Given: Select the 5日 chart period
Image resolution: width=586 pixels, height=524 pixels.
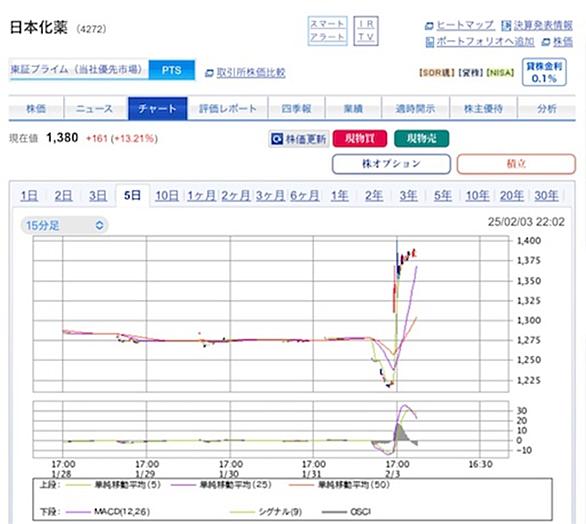Looking at the screenshot, I should tap(132, 195).
